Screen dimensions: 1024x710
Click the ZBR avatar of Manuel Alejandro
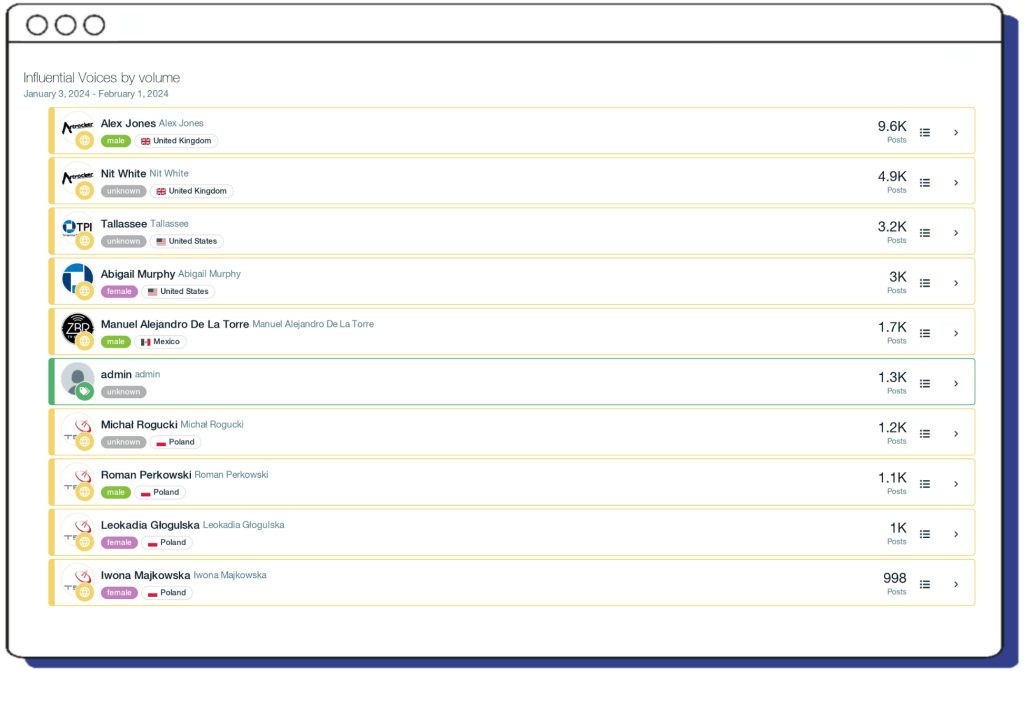[77, 327]
